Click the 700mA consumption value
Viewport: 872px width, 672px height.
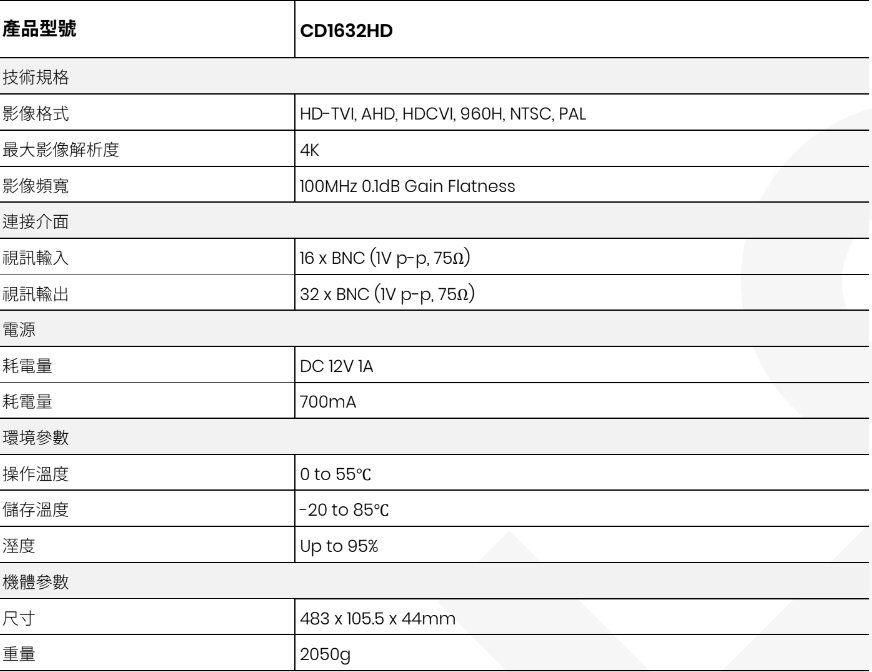[x=328, y=402]
